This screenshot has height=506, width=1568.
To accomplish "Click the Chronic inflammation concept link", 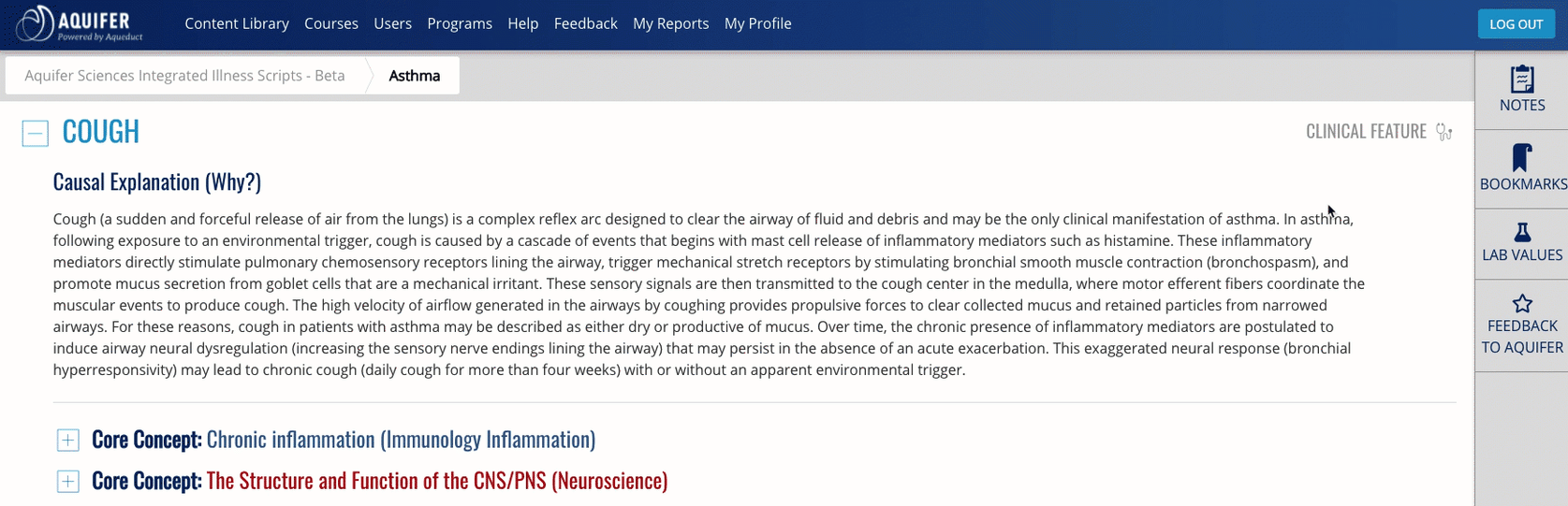I will point(401,440).
